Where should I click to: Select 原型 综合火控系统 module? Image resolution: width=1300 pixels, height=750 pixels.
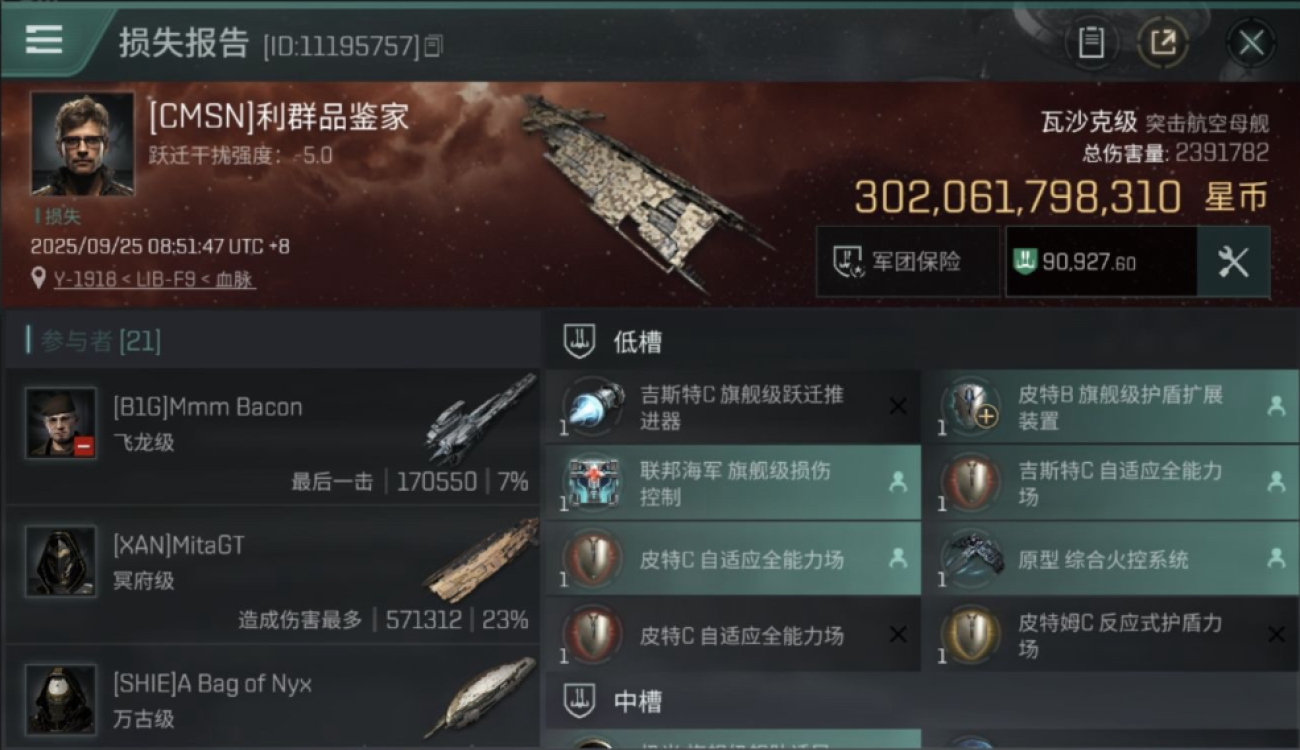(1110, 559)
